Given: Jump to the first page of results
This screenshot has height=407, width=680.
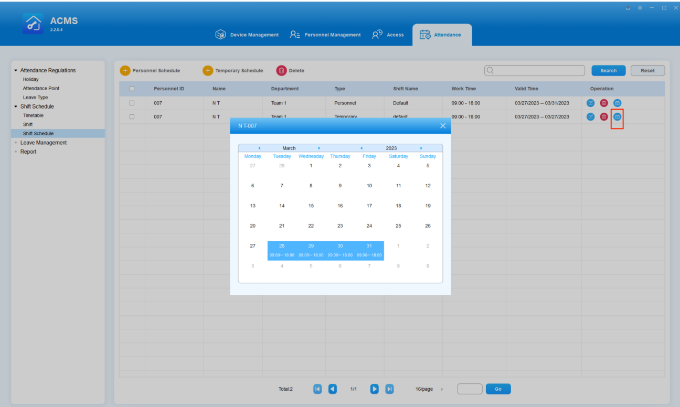Looking at the screenshot, I should [x=318, y=388].
